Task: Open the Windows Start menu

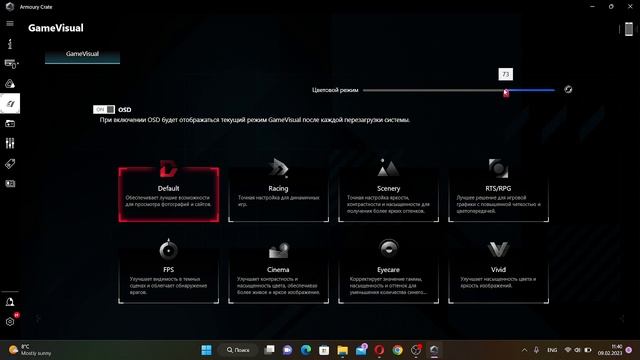Action: (207, 350)
